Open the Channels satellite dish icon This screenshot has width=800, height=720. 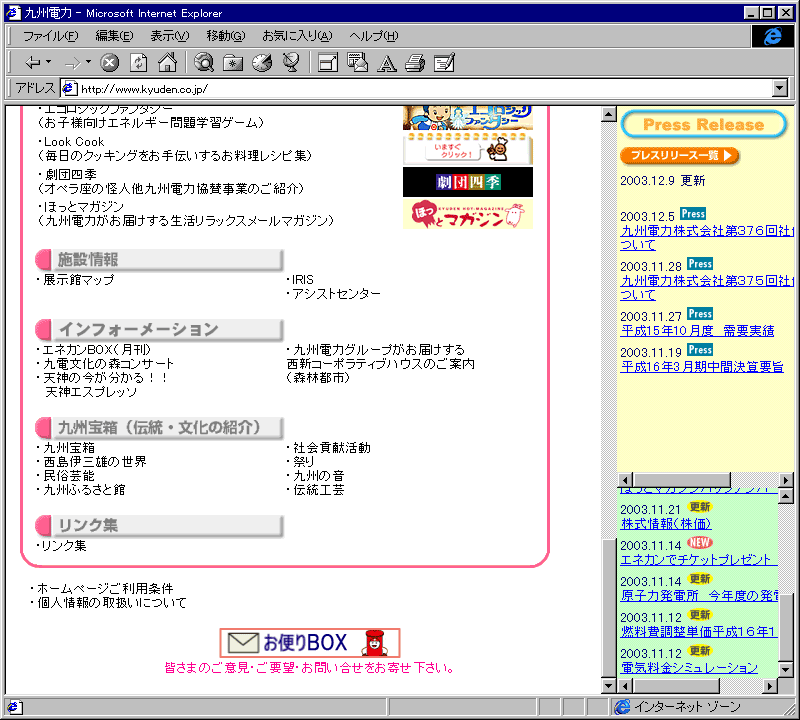coord(291,63)
